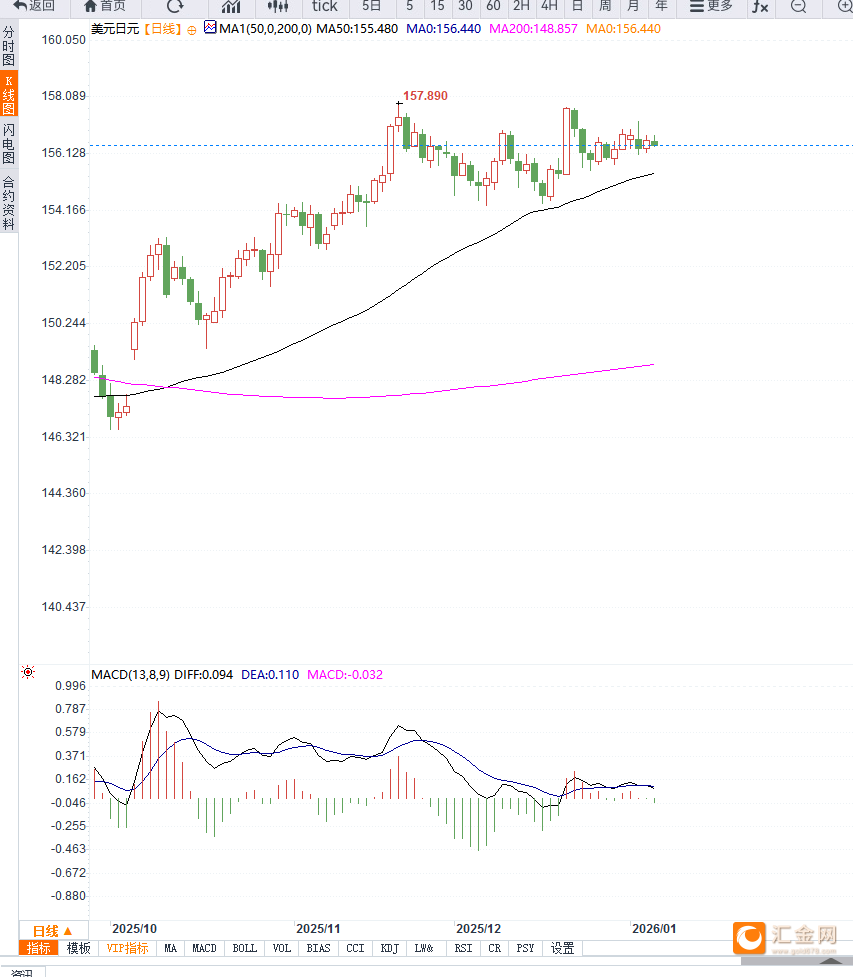
Task: Switch to the 4H timeframe
Action: point(549,6)
